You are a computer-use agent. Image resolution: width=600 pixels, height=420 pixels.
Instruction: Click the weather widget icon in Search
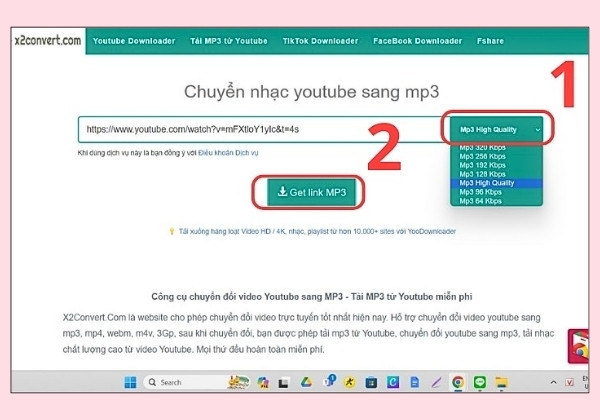tap(238, 382)
